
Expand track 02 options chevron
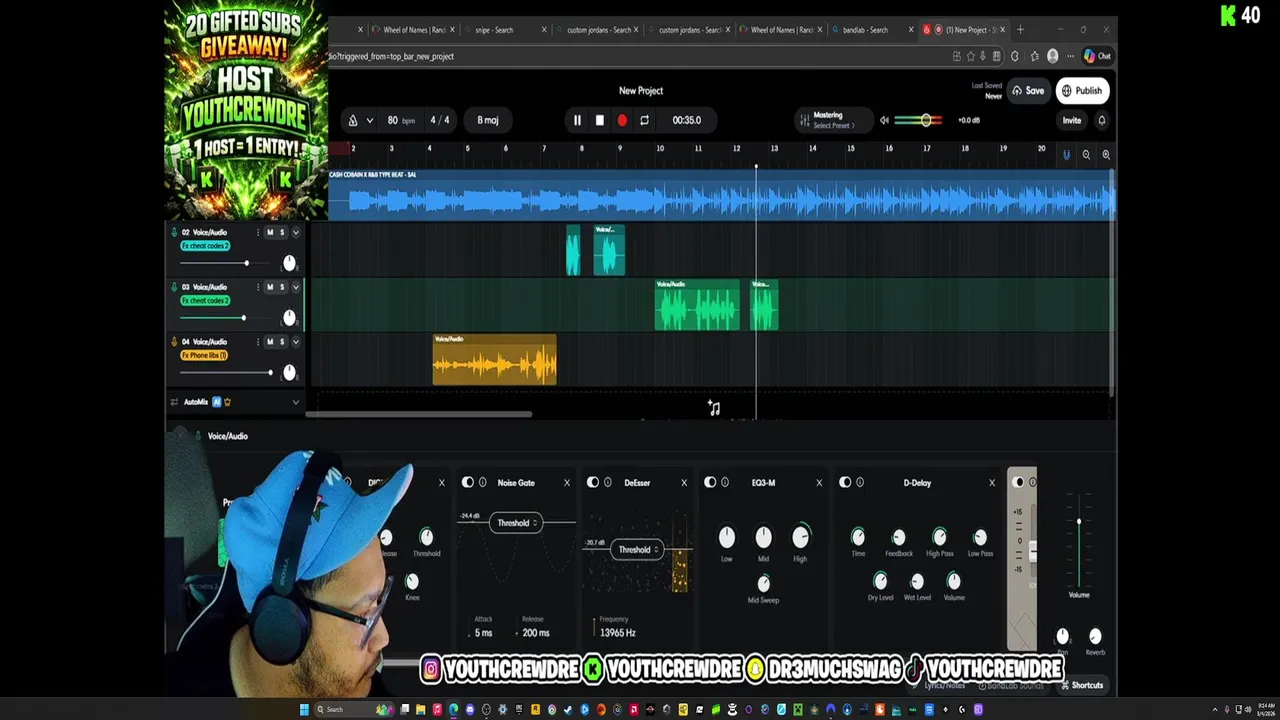(x=295, y=232)
